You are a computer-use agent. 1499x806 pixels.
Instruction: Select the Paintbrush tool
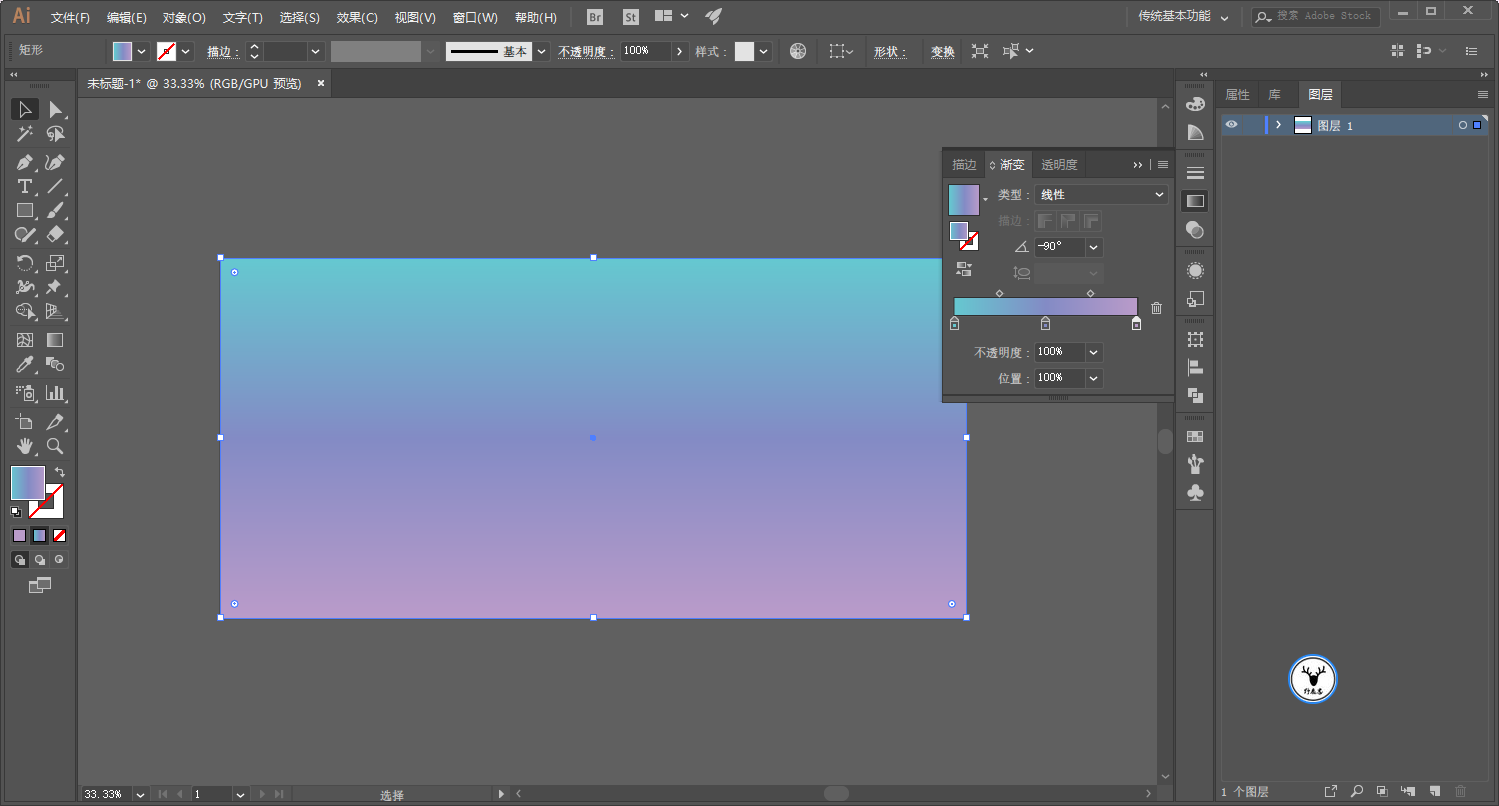coord(56,210)
